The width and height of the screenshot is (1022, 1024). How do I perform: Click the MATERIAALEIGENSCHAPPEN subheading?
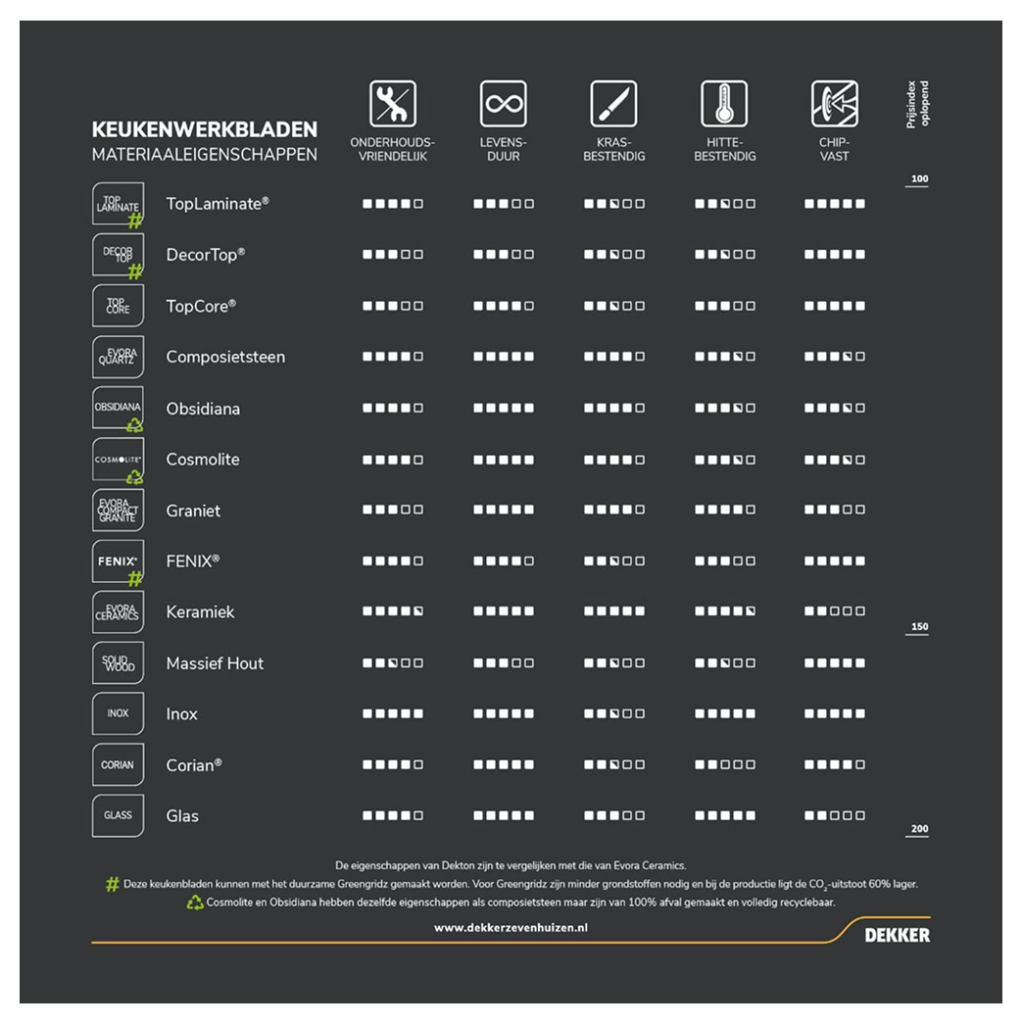click(x=204, y=155)
